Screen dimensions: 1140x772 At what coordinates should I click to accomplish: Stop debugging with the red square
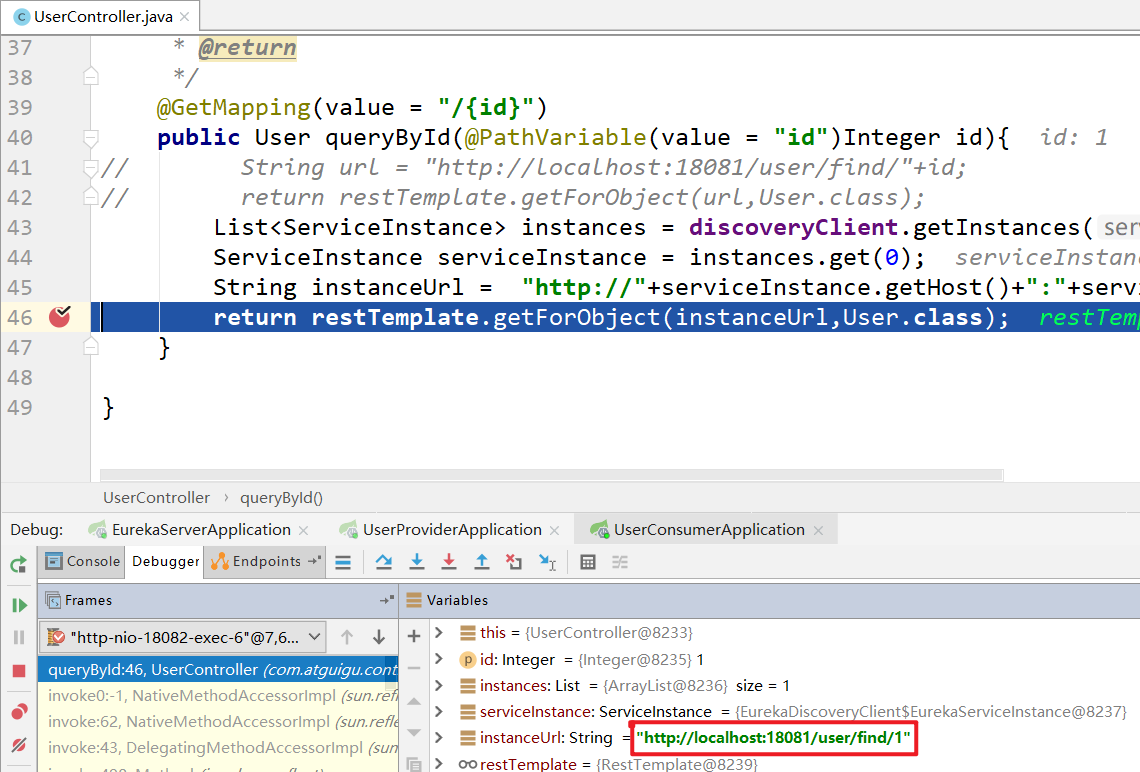click(19, 671)
